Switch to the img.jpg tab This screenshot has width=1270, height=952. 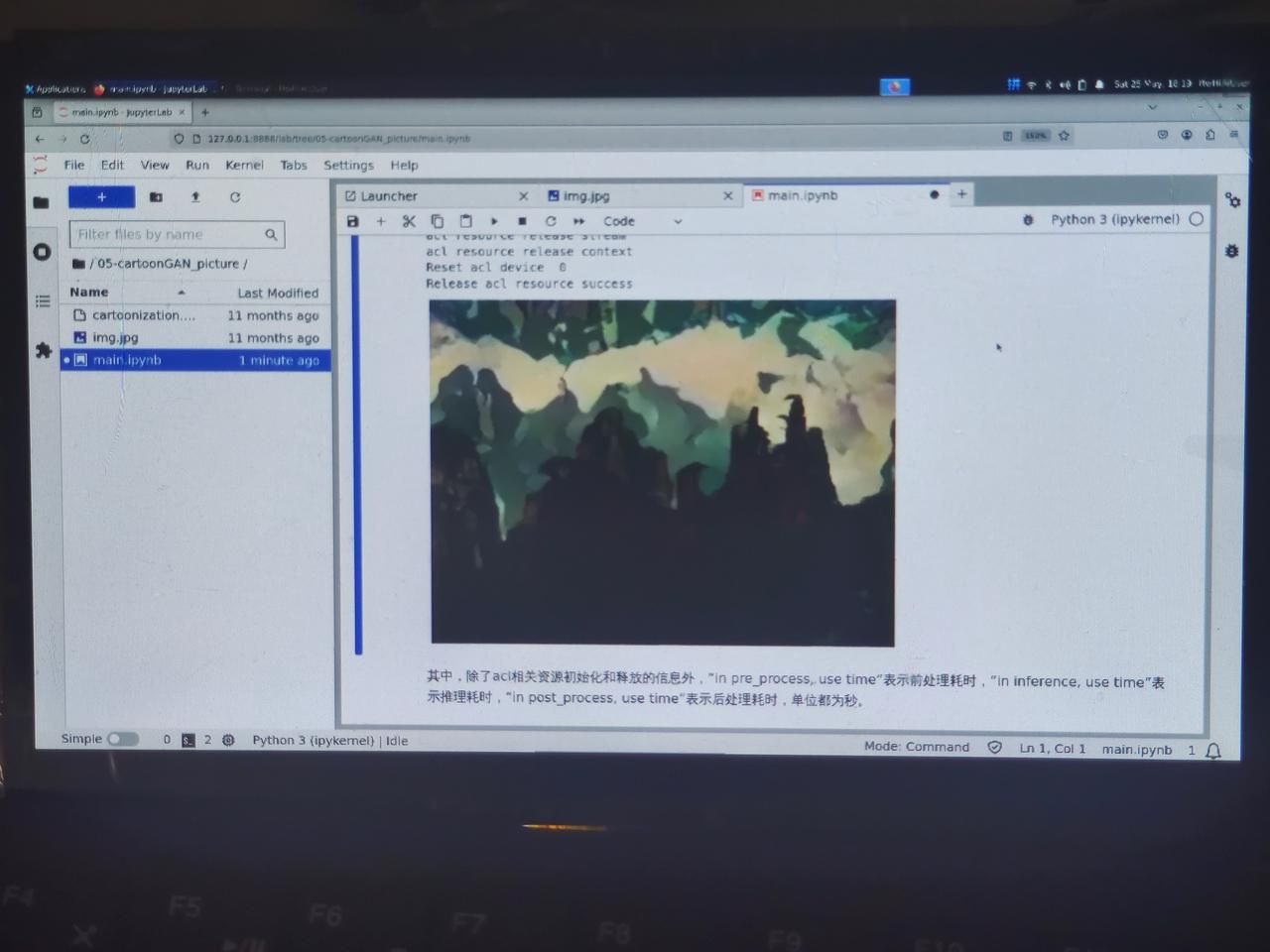click(585, 196)
